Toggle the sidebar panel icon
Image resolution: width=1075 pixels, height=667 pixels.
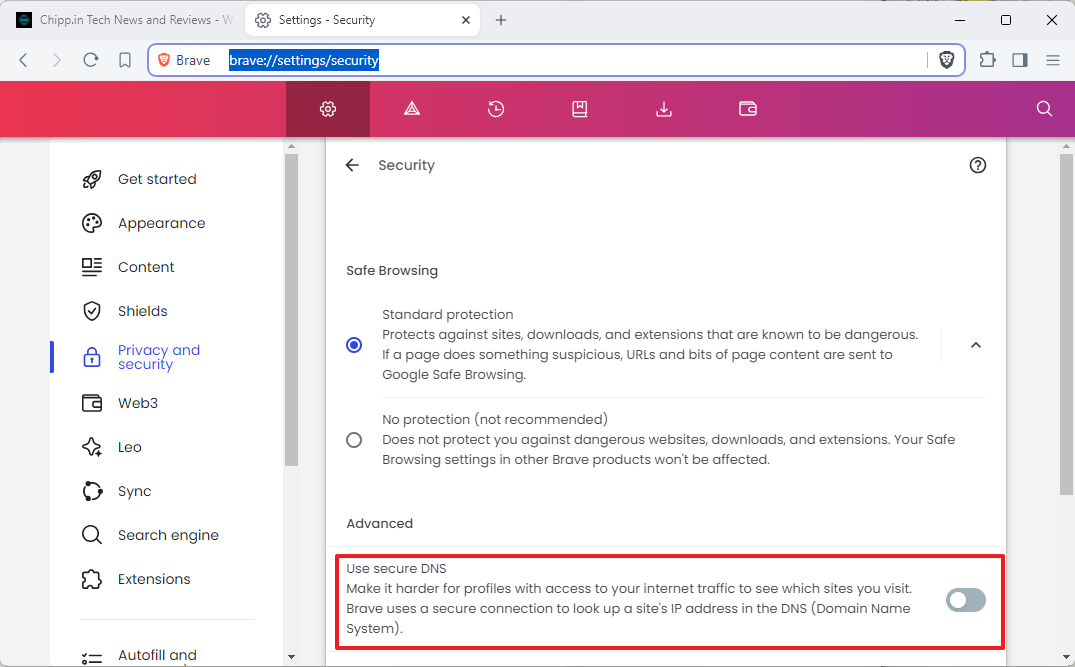tap(1020, 60)
